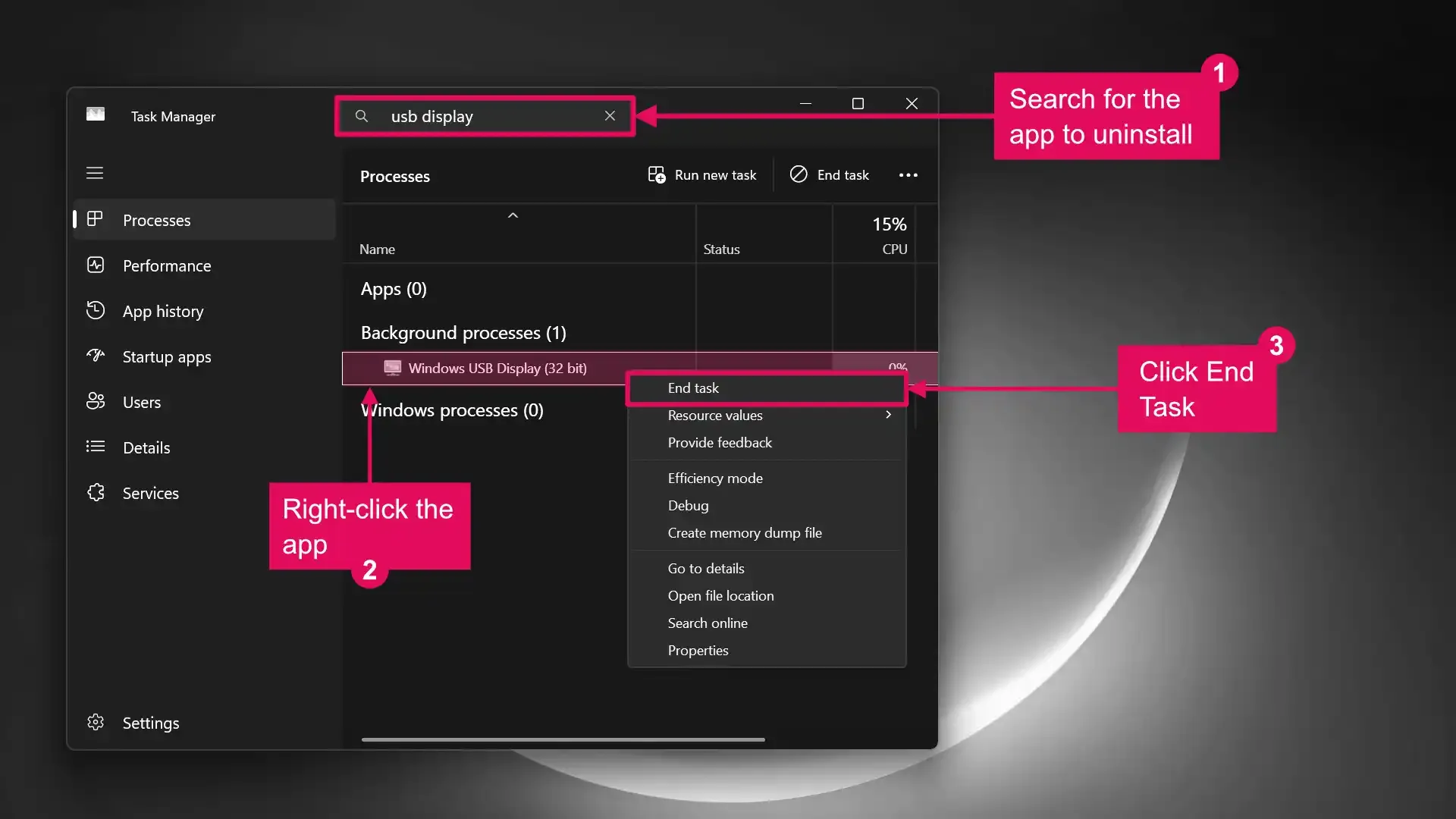Select the Windows USB Display process row
The image size is (1456, 819).
[x=497, y=368]
